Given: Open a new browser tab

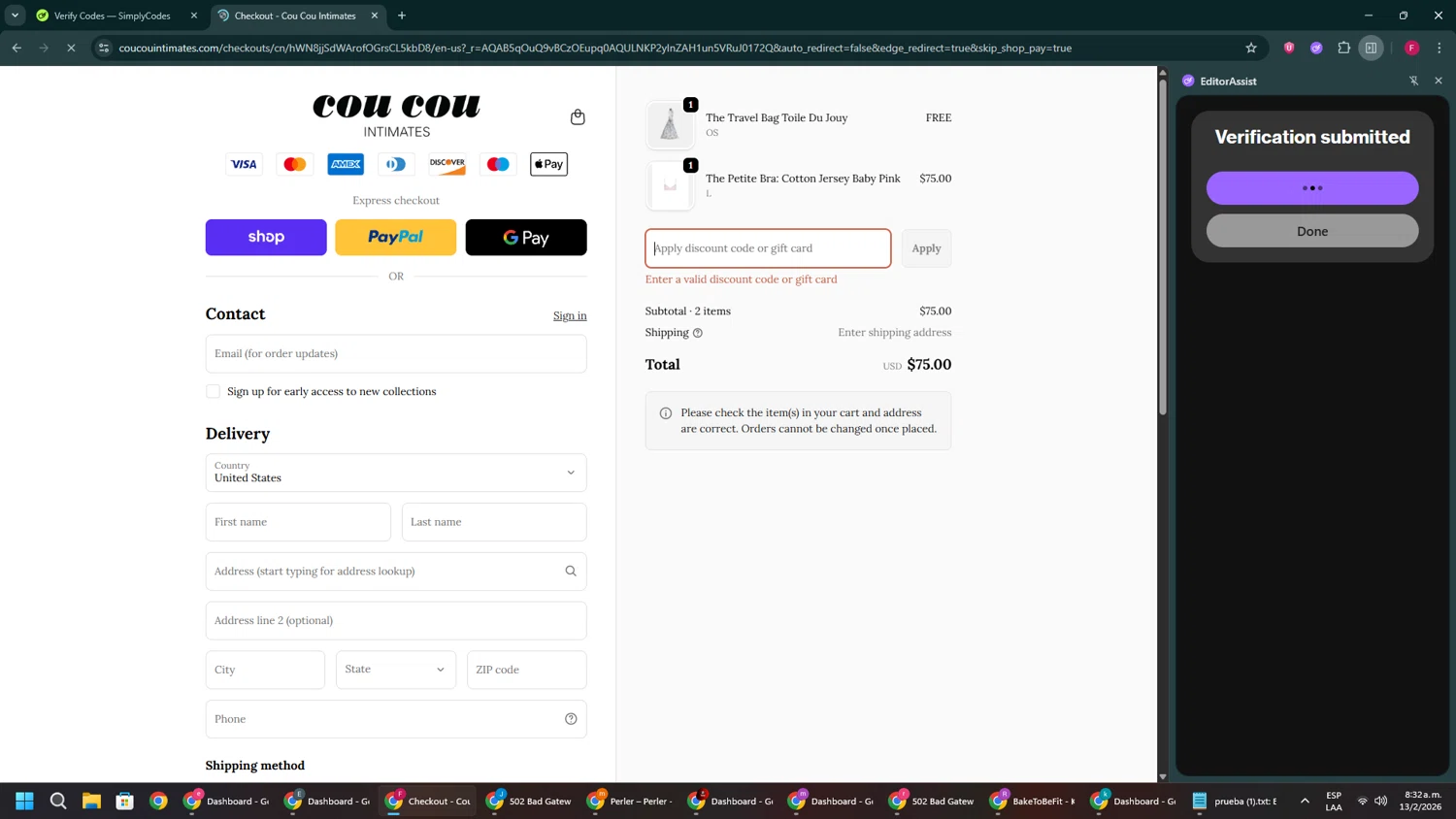Looking at the screenshot, I should (402, 16).
